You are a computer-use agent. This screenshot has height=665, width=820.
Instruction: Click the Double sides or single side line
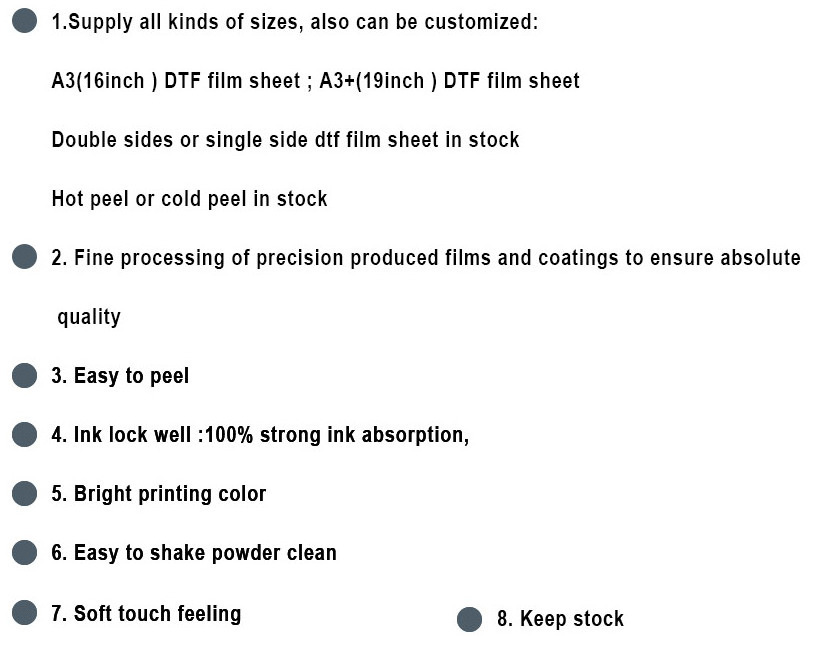coord(285,140)
